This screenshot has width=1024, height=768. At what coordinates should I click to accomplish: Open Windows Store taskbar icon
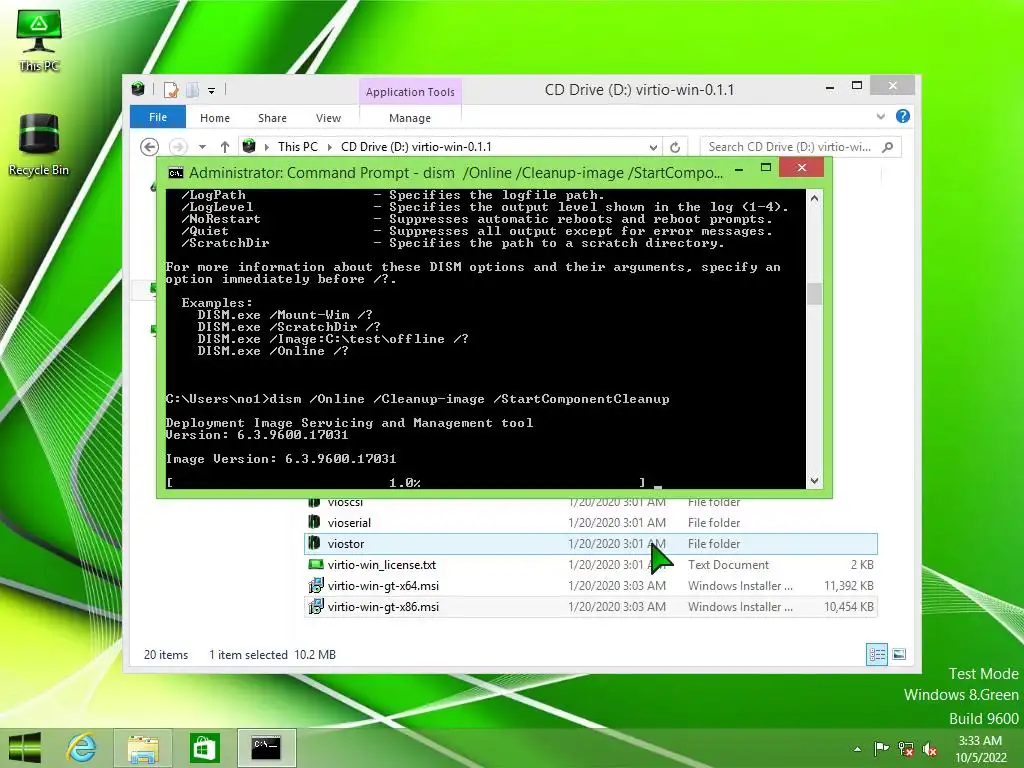pyautogui.click(x=204, y=748)
